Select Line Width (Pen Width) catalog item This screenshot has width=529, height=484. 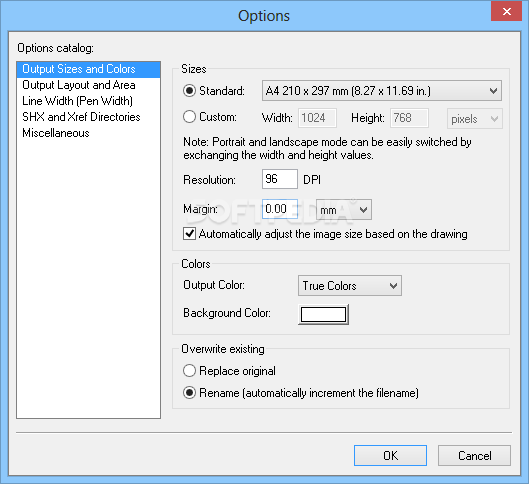coord(88,101)
